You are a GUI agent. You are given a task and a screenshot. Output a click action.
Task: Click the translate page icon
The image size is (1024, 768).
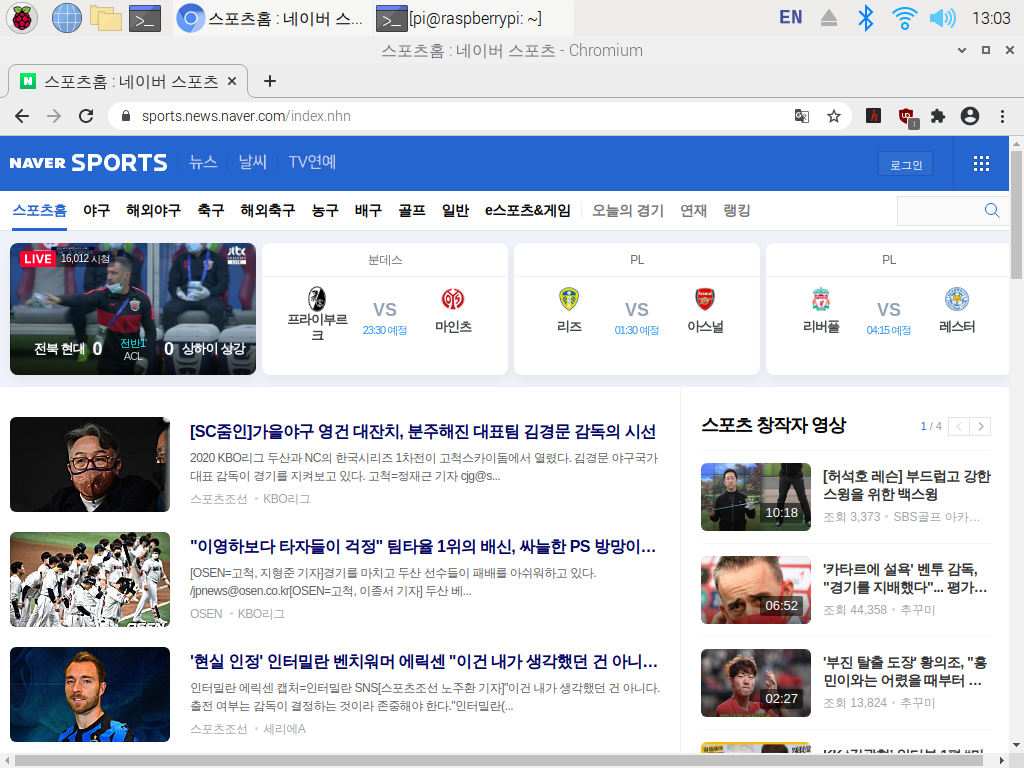coord(801,116)
